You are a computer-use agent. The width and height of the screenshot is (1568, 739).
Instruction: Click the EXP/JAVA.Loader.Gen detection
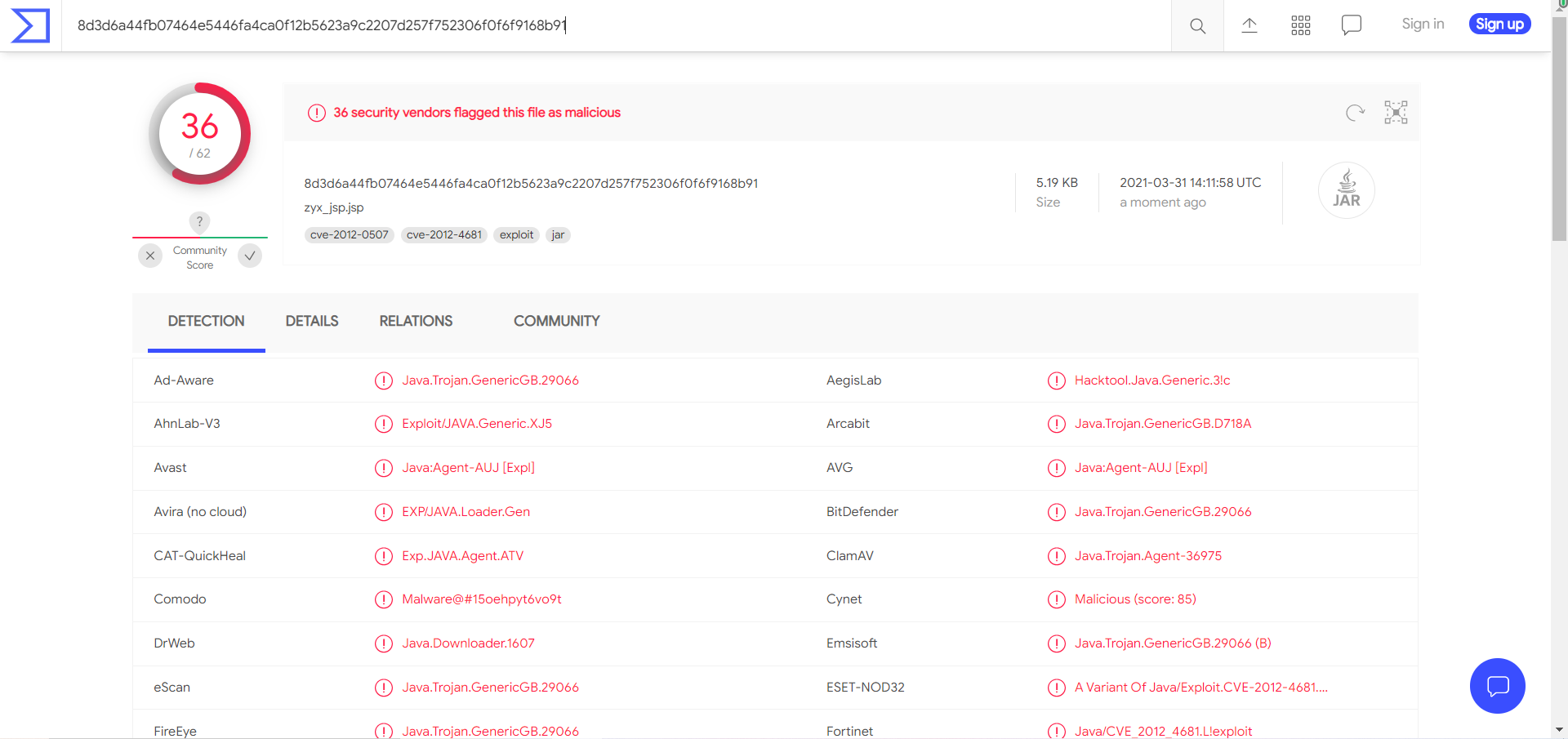coord(465,512)
